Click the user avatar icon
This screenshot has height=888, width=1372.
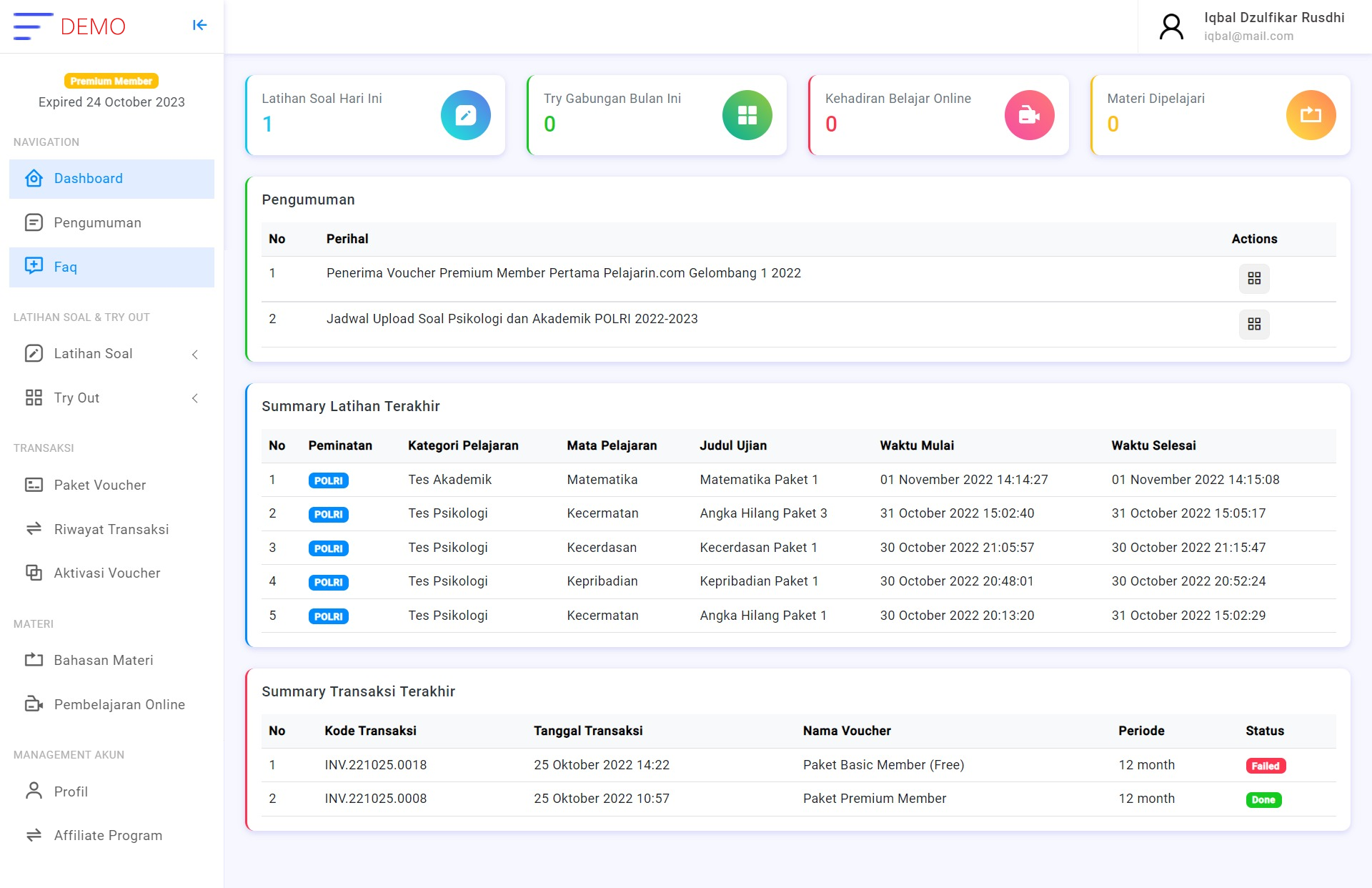point(1171,26)
